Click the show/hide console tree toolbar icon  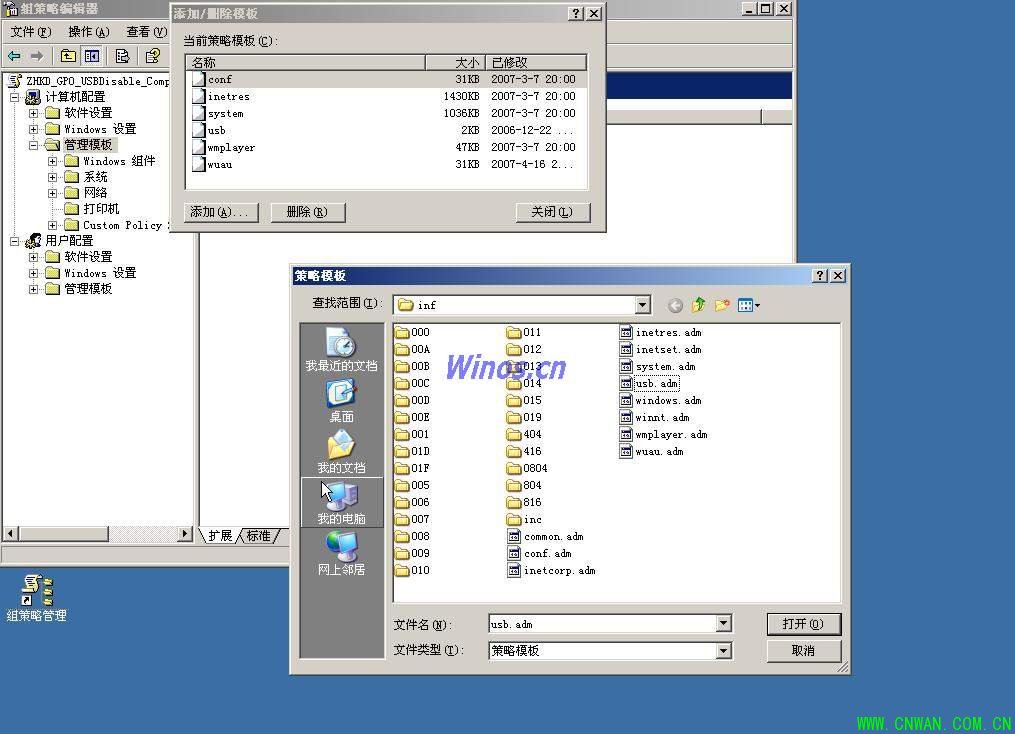pyautogui.click(x=92, y=56)
